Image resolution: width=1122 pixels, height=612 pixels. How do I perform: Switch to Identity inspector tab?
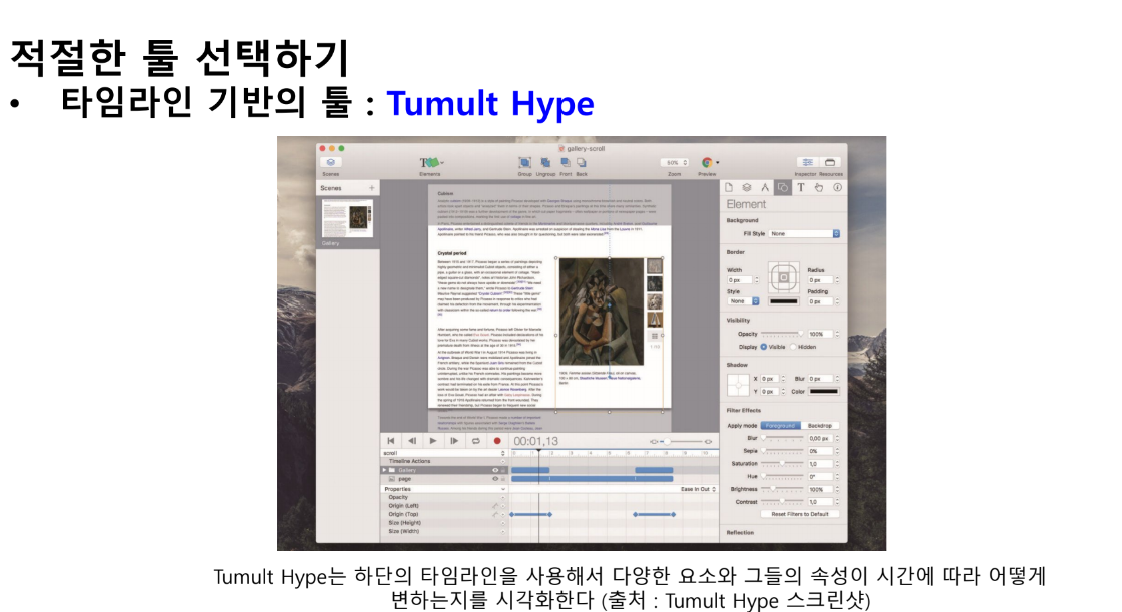point(837,188)
